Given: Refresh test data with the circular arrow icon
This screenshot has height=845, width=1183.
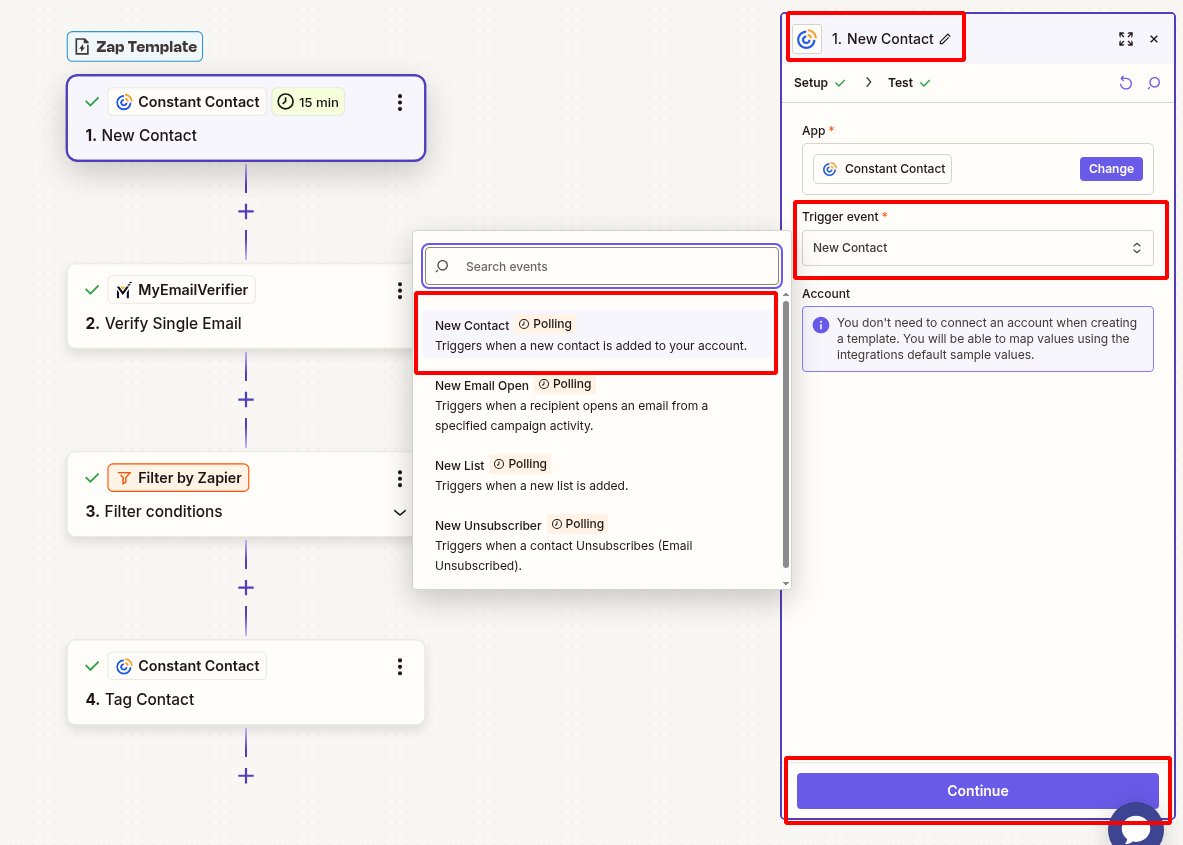Looking at the screenshot, I should click(x=1127, y=83).
